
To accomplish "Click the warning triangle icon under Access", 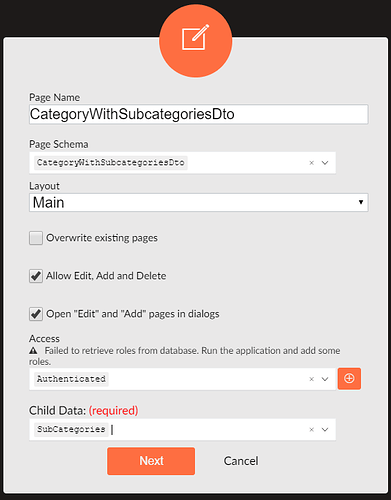I will point(33,351).
